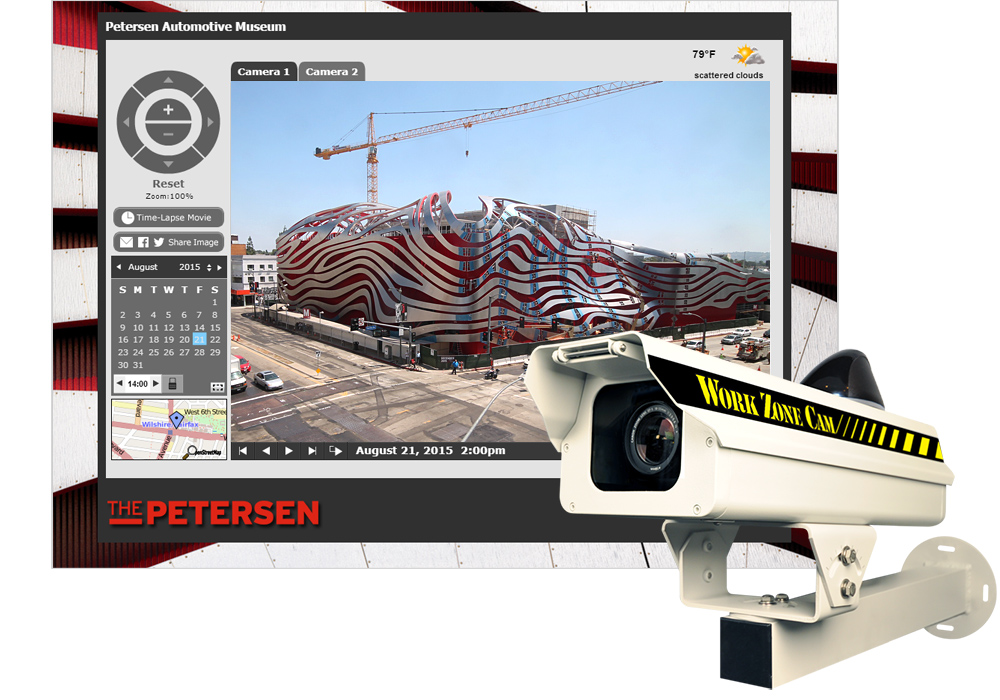
Task: Switch to the Camera 2 tab
Action: 331,72
